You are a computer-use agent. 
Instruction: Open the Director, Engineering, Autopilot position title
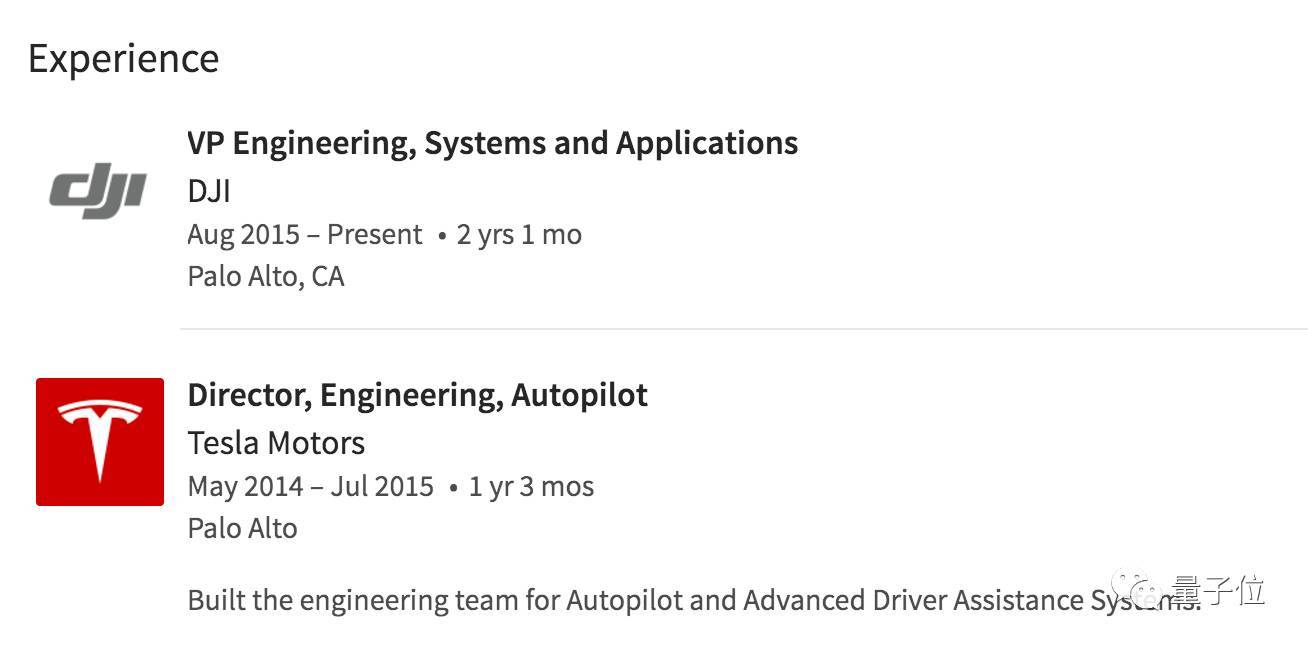pos(417,395)
